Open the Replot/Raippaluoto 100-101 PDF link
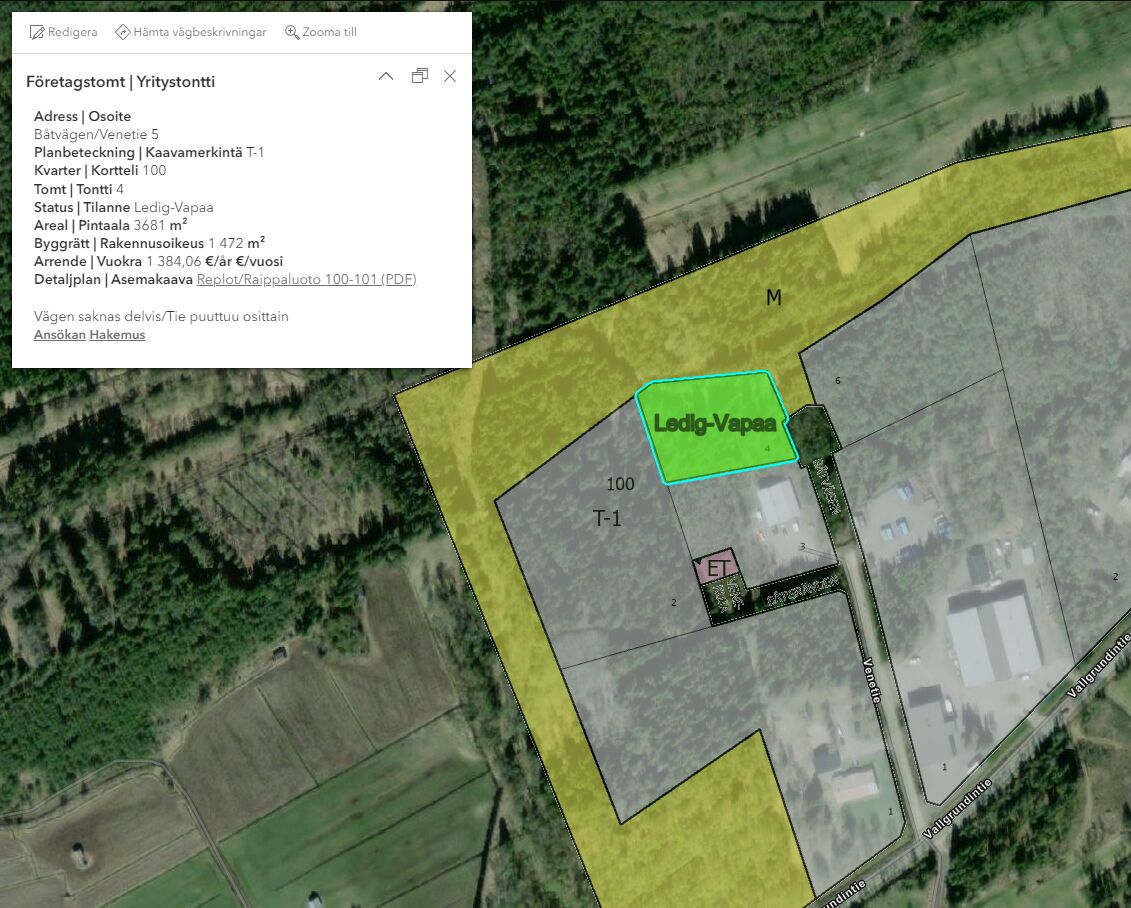This screenshot has width=1131, height=908. 306,279
